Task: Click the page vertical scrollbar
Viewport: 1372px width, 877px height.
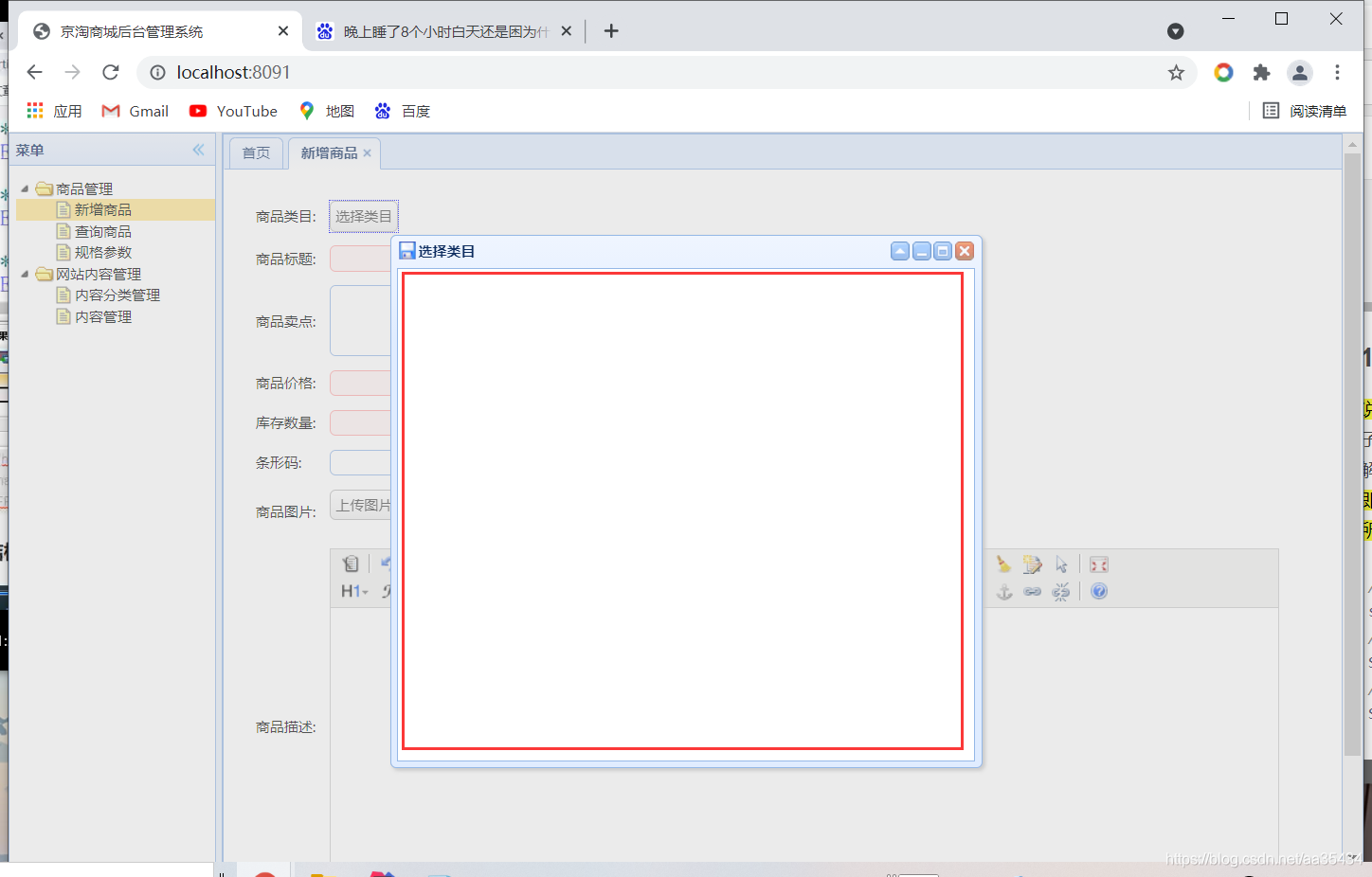Action: pyautogui.click(x=1352, y=455)
